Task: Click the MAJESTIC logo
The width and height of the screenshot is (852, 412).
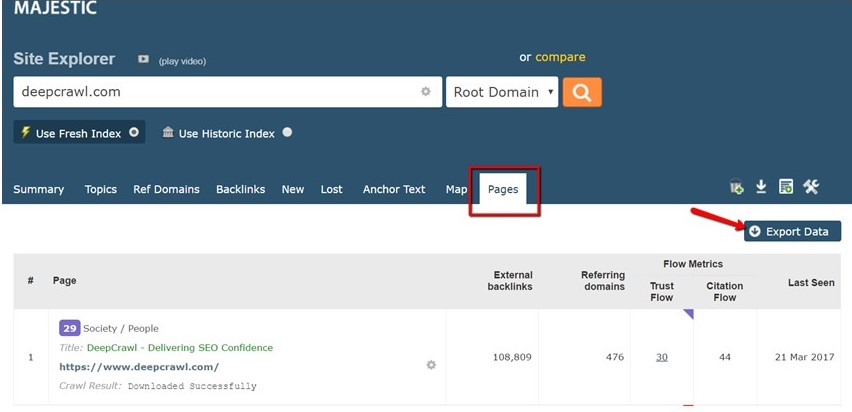Action: [55, 8]
